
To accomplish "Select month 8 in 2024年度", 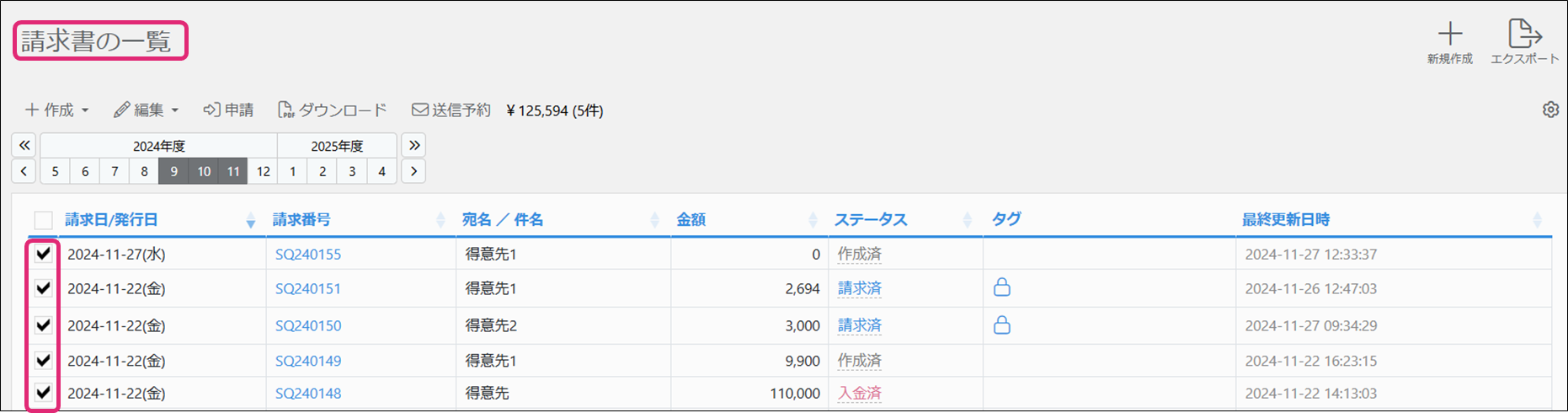I will pyautogui.click(x=144, y=171).
